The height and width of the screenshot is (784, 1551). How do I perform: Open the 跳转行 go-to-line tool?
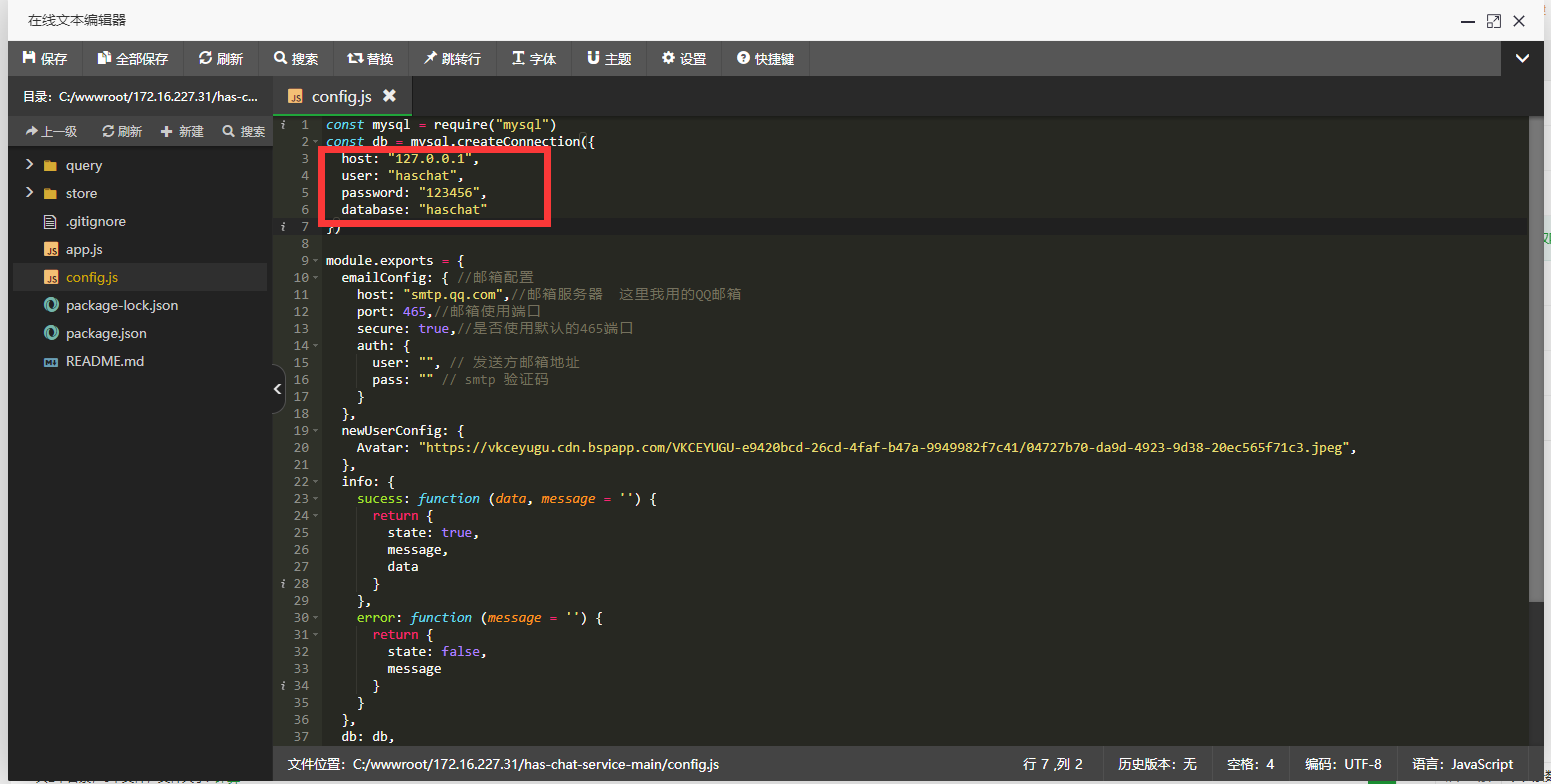pyautogui.click(x=453, y=59)
